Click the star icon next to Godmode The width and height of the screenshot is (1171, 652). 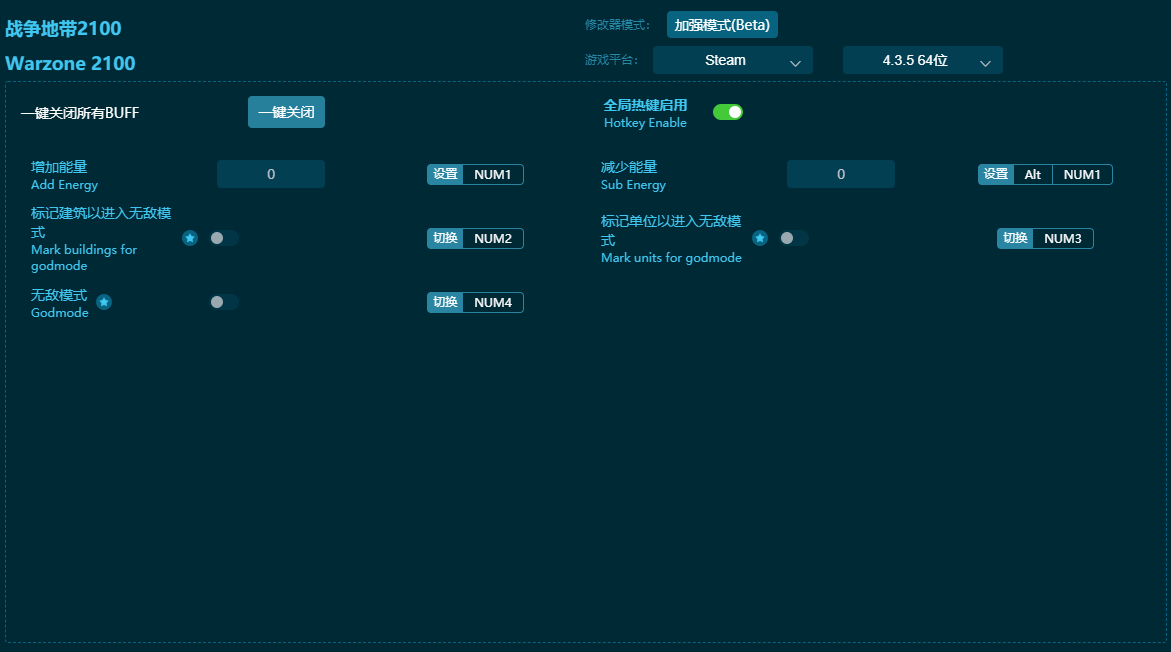pyautogui.click(x=104, y=301)
